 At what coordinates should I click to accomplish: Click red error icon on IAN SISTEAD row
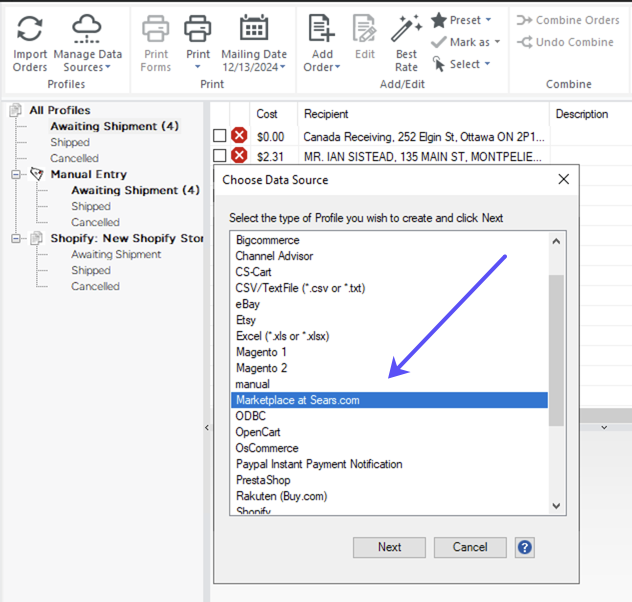239,155
